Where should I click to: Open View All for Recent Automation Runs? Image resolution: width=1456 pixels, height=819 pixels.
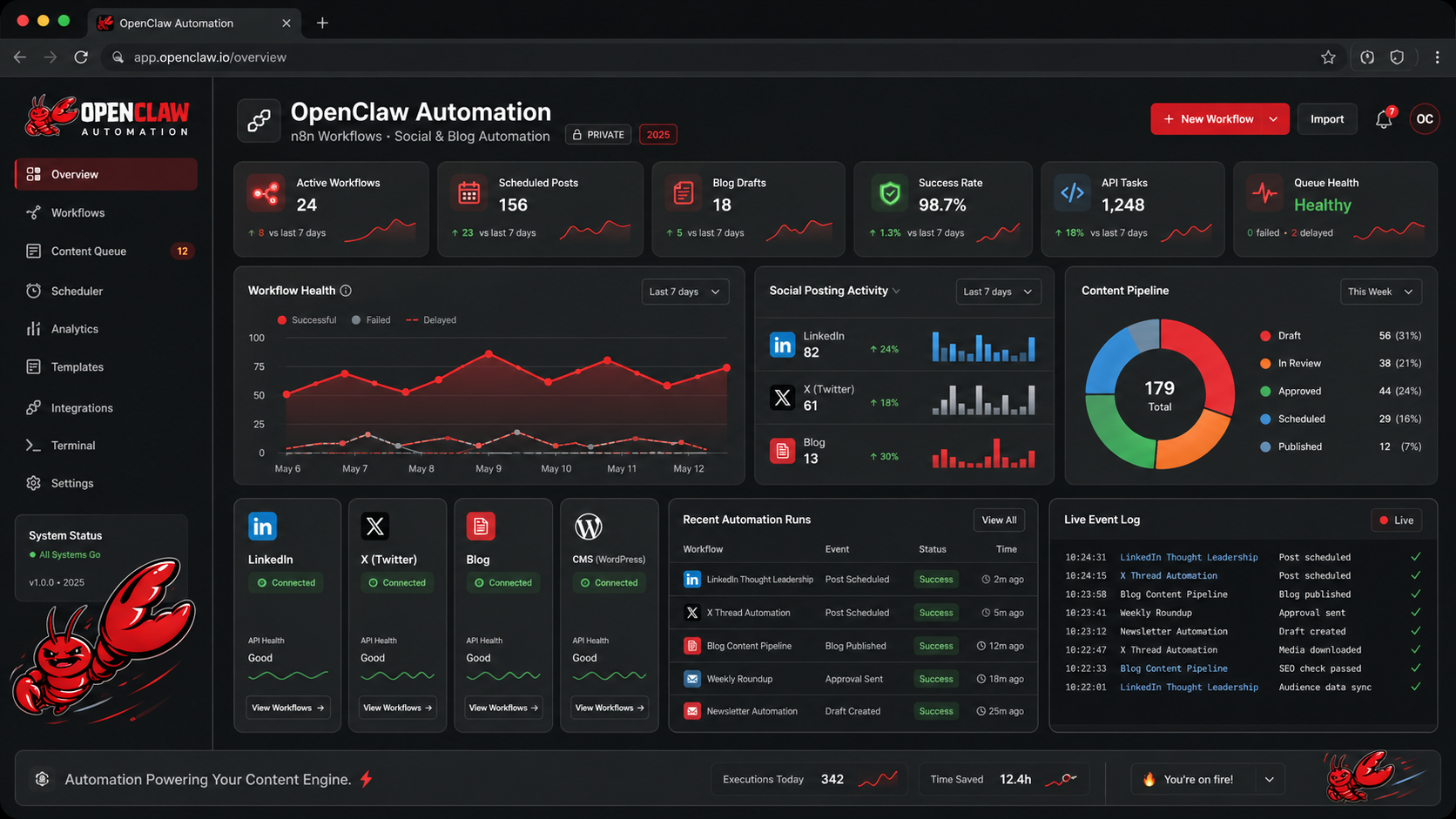[x=998, y=520]
